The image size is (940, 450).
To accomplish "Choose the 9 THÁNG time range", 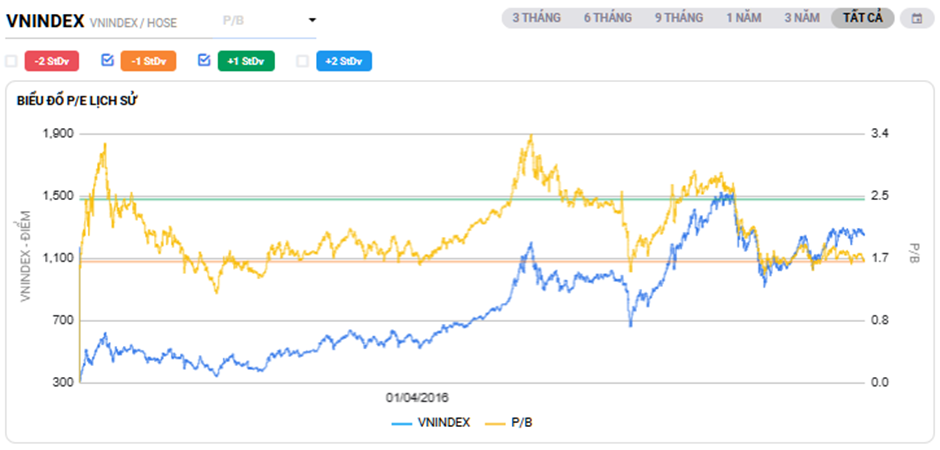I will tap(680, 18).
